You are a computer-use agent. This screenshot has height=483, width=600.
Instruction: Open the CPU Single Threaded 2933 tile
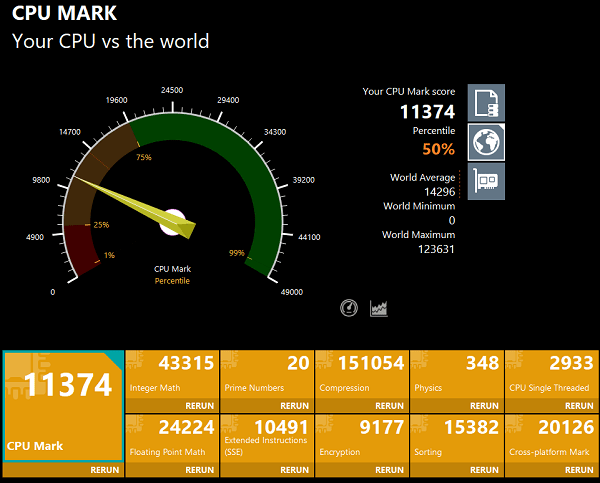click(552, 374)
